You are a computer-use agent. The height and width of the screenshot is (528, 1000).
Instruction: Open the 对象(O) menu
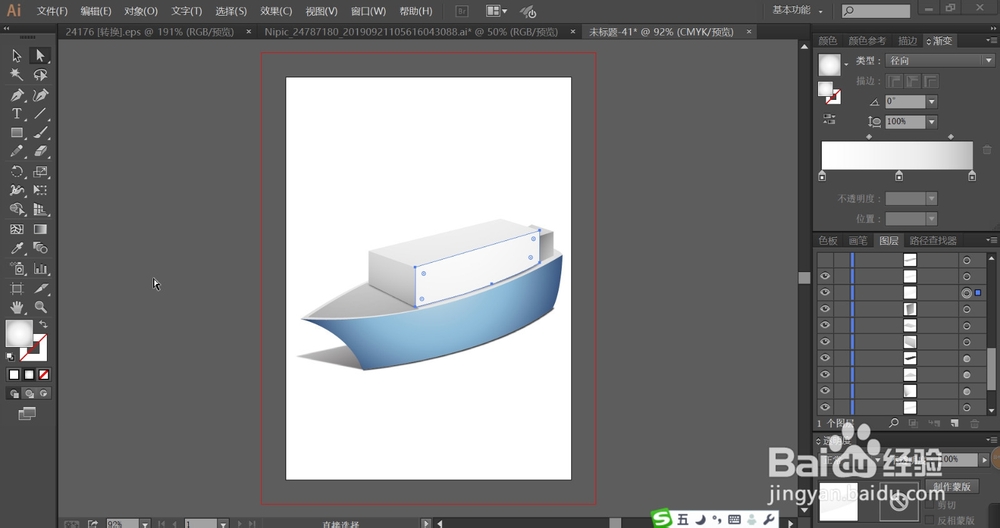[141, 11]
